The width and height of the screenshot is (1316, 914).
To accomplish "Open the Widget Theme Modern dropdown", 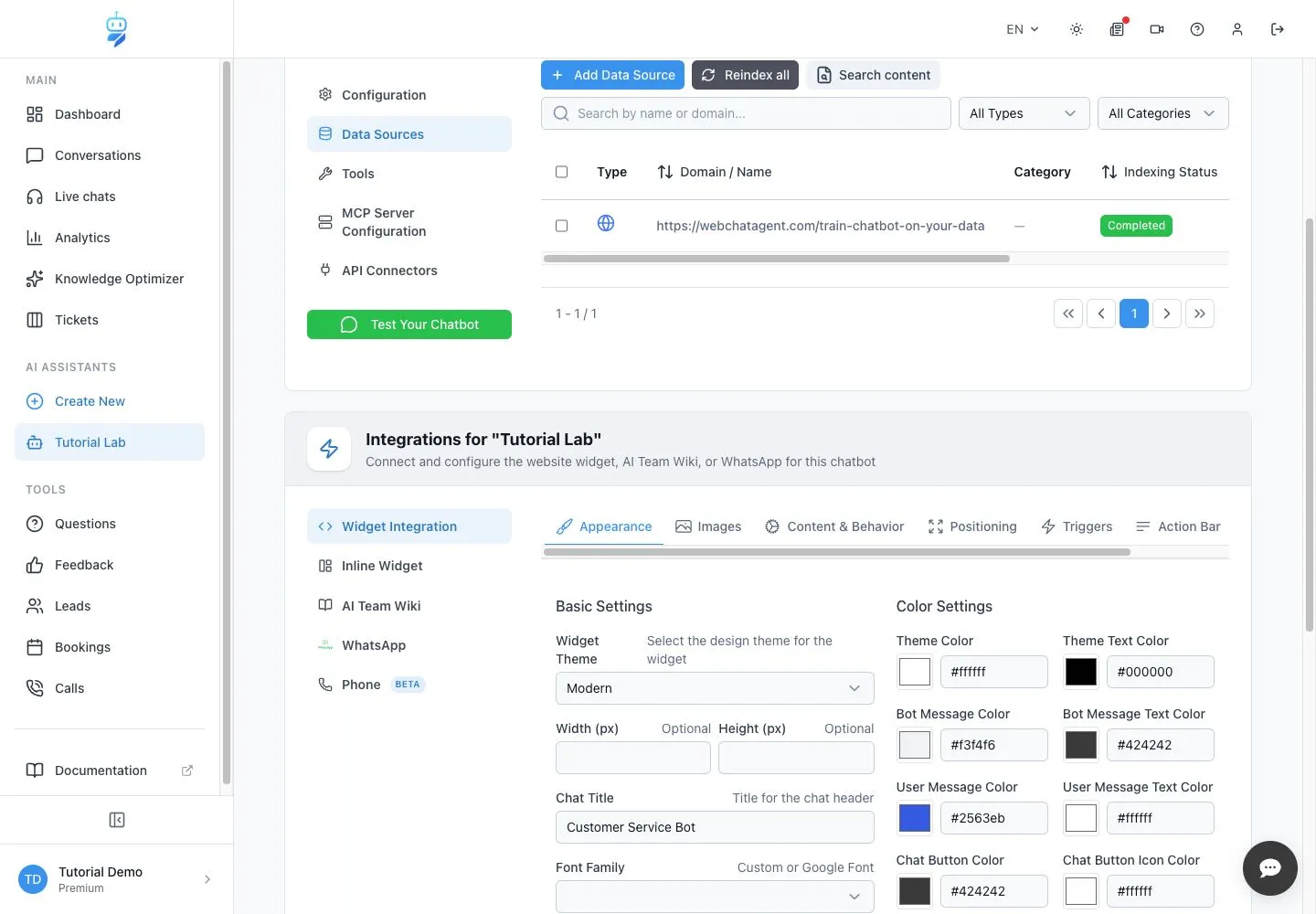I will coord(715,688).
